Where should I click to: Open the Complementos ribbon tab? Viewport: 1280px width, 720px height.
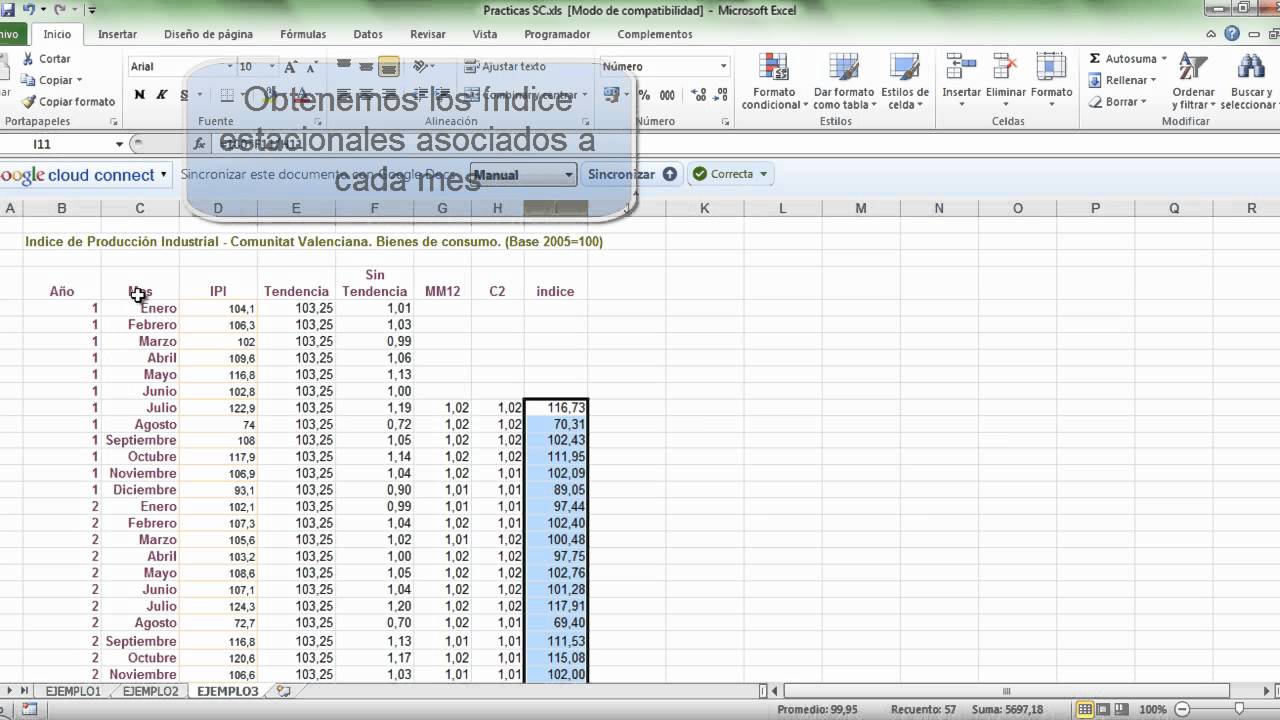655,34
